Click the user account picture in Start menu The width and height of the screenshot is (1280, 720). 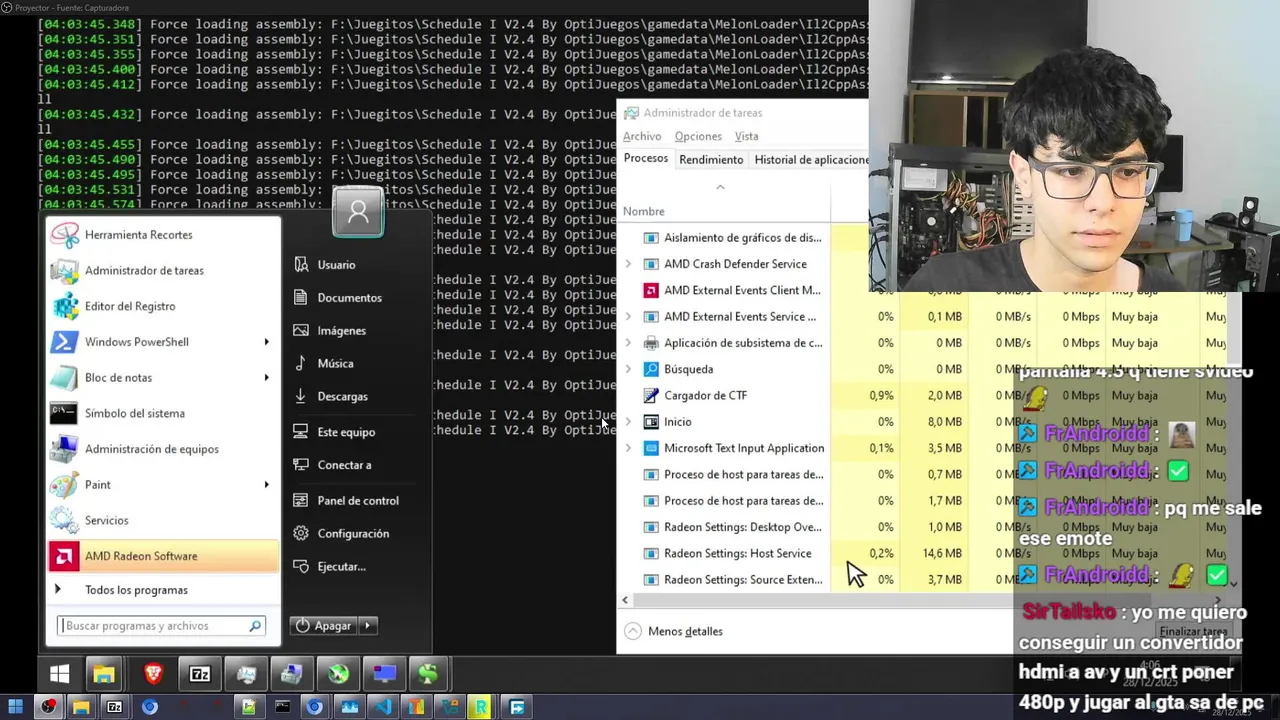tap(358, 212)
